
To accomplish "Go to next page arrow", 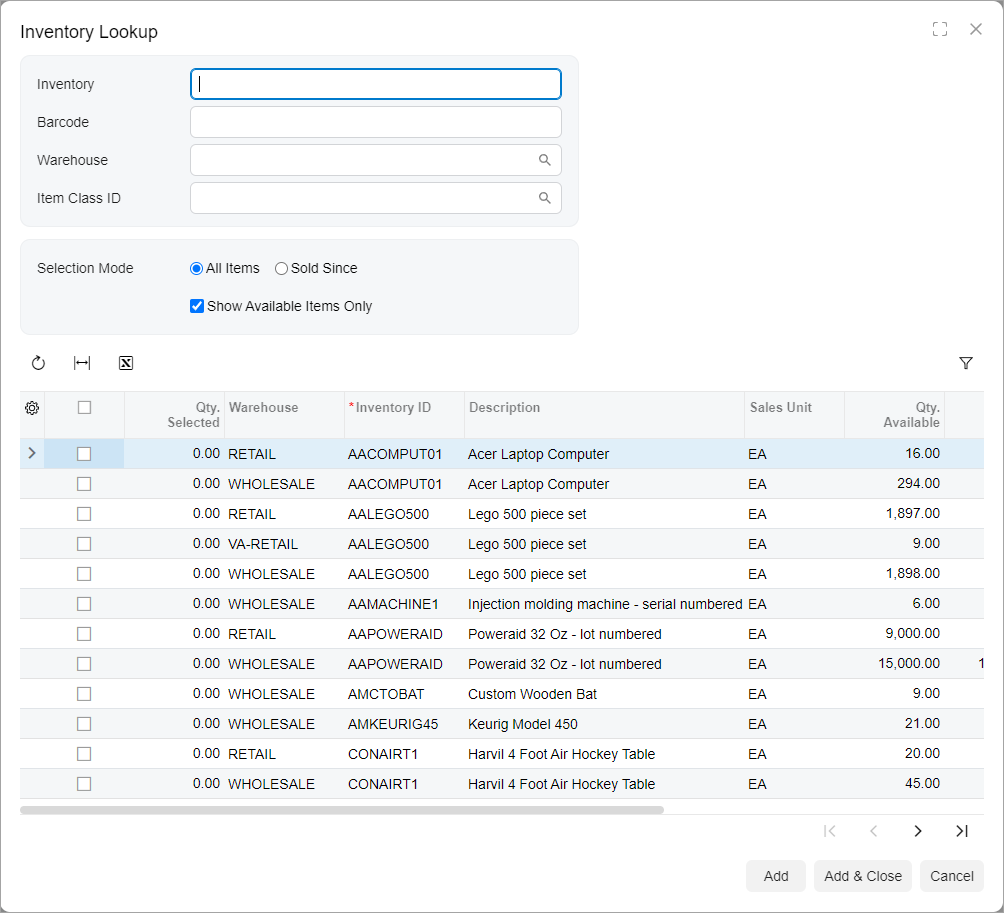I will [x=917, y=831].
